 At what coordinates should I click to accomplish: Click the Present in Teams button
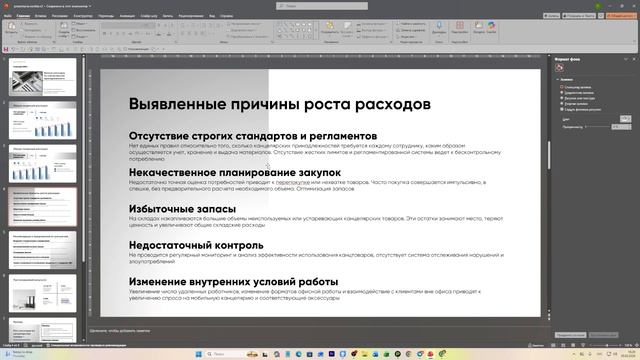(579, 16)
